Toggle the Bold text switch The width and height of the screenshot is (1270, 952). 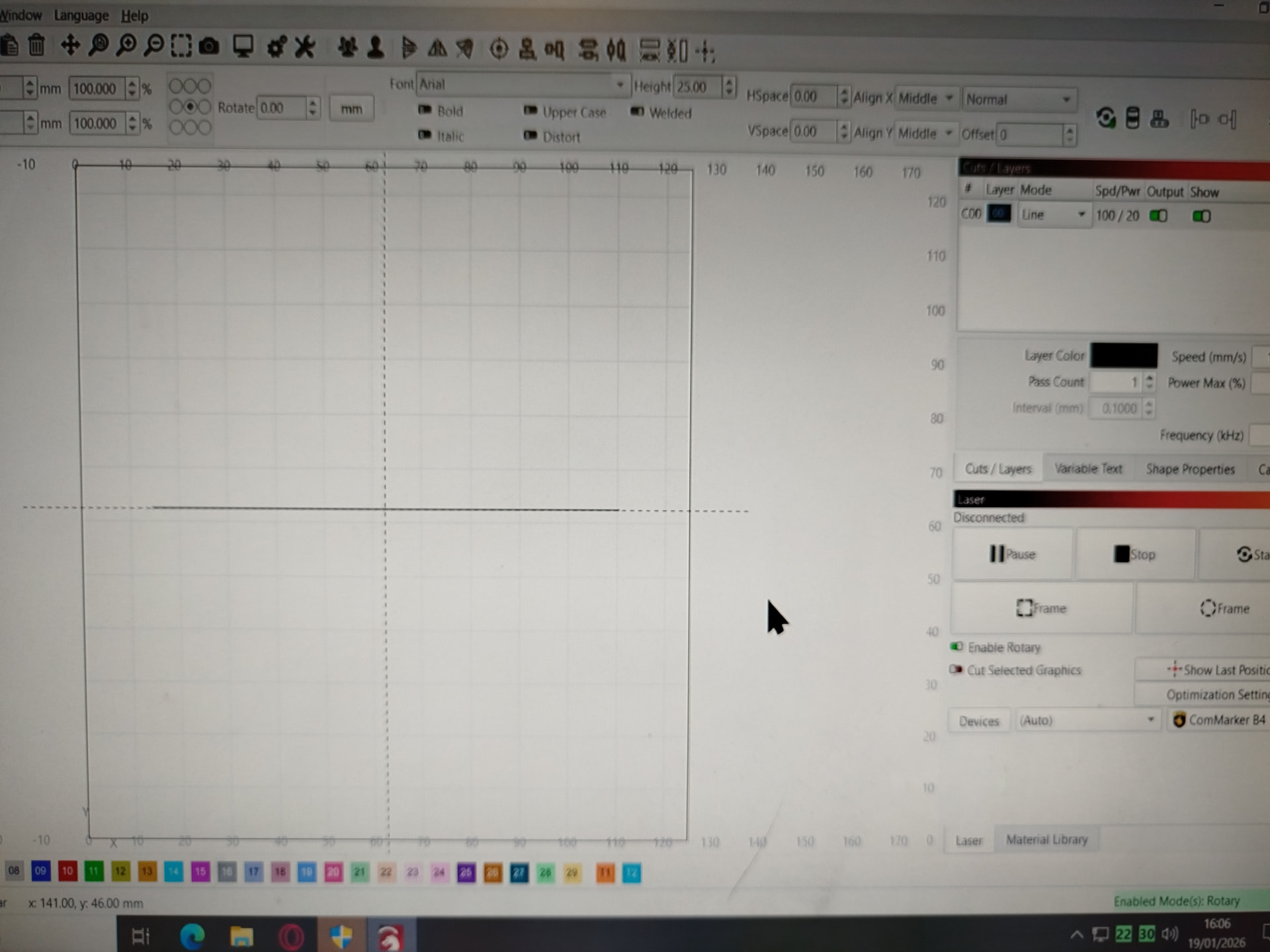[x=425, y=110]
